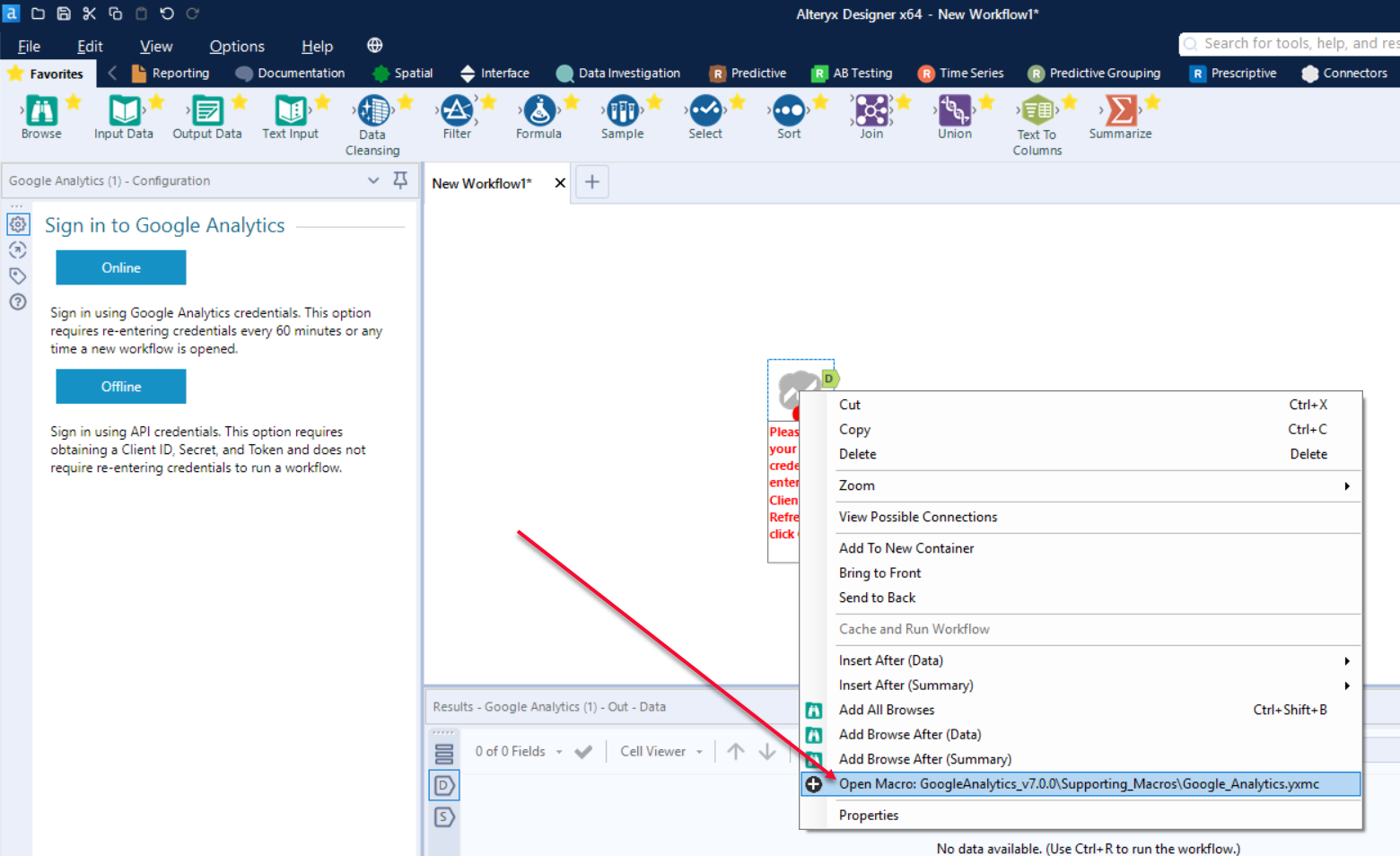
Task: Collapse the Google Analytics configuration panel chevron
Action: click(x=373, y=179)
